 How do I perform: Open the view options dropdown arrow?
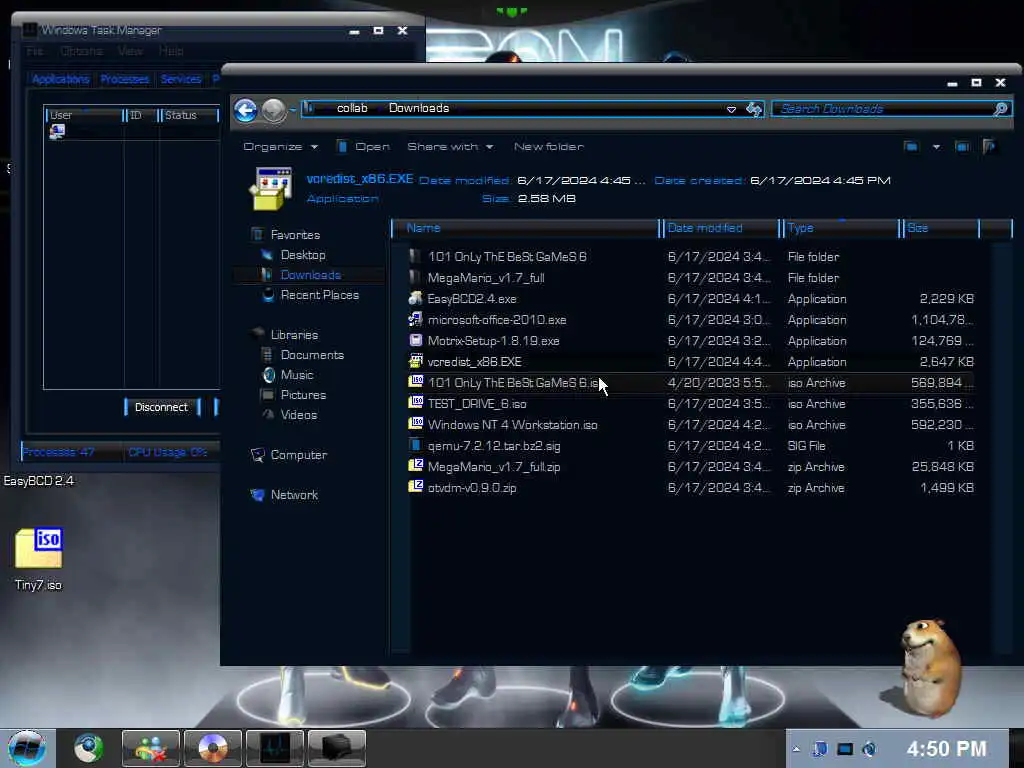point(936,147)
